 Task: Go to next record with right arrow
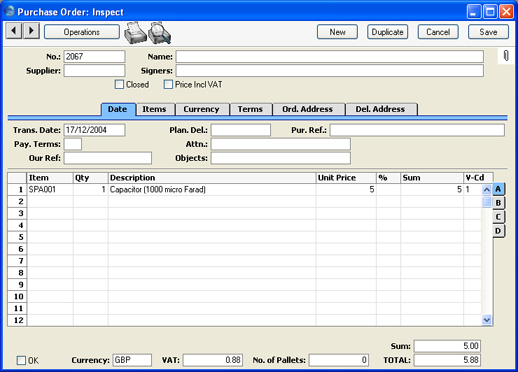(31, 31)
